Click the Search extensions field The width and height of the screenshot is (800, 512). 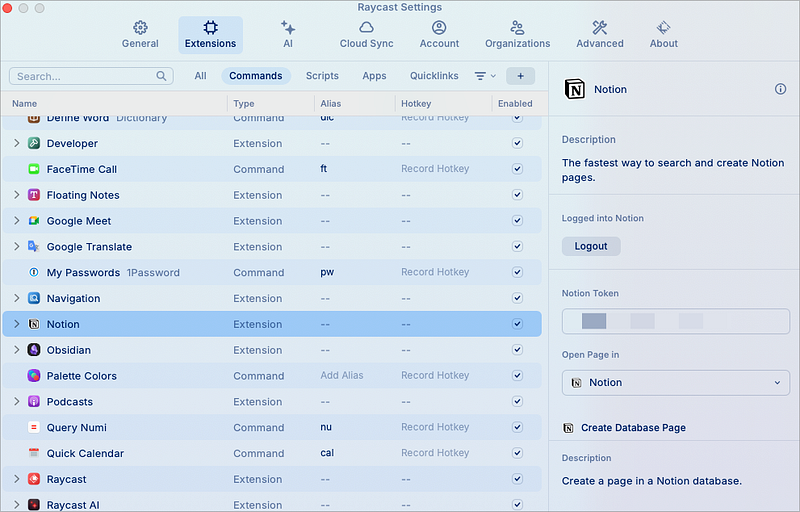tap(85, 76)
